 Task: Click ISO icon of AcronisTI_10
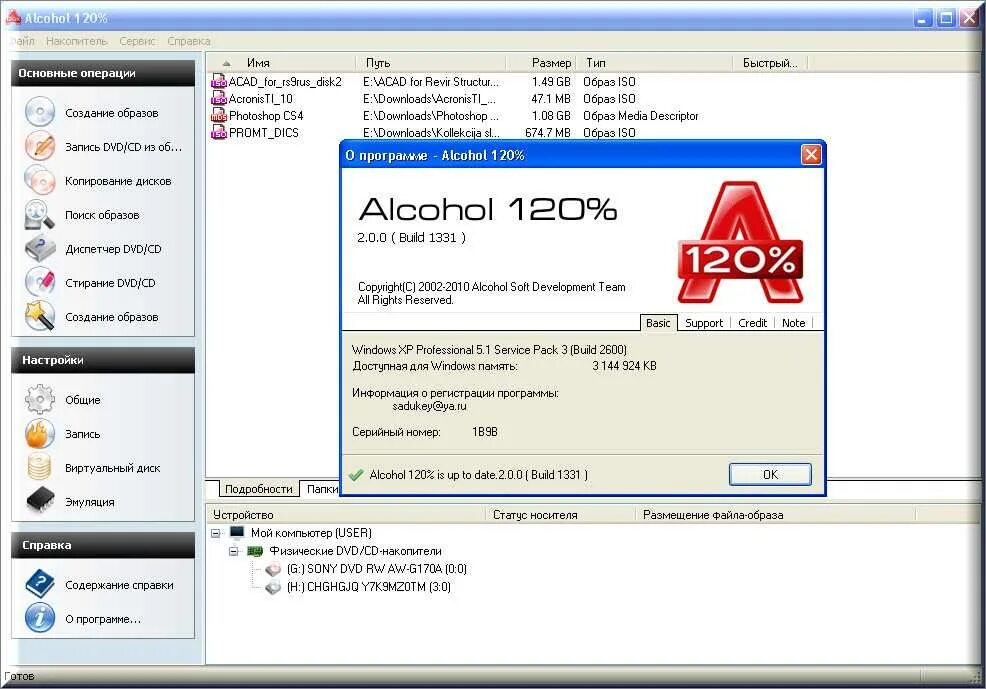(218, 99)
